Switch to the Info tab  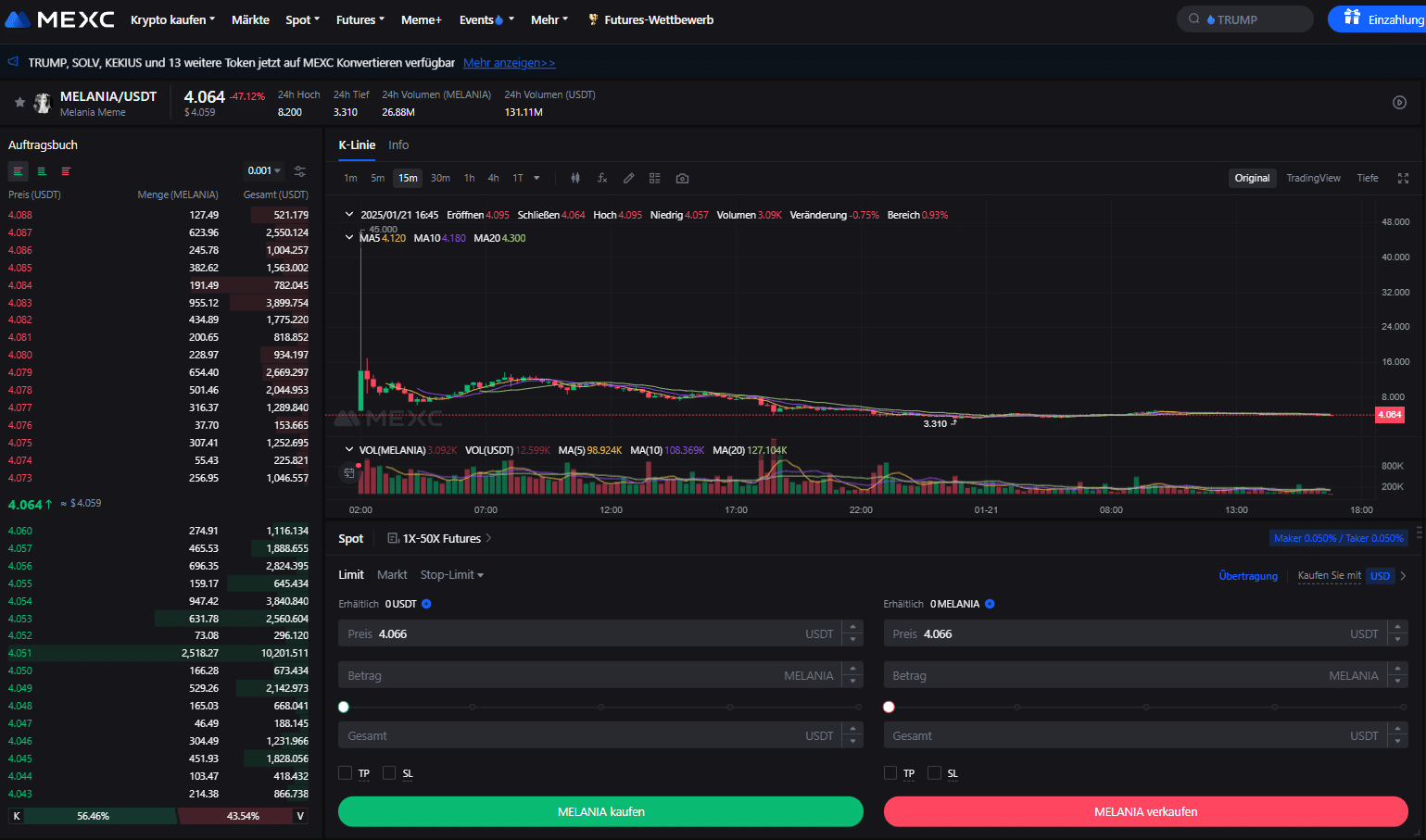398,144
